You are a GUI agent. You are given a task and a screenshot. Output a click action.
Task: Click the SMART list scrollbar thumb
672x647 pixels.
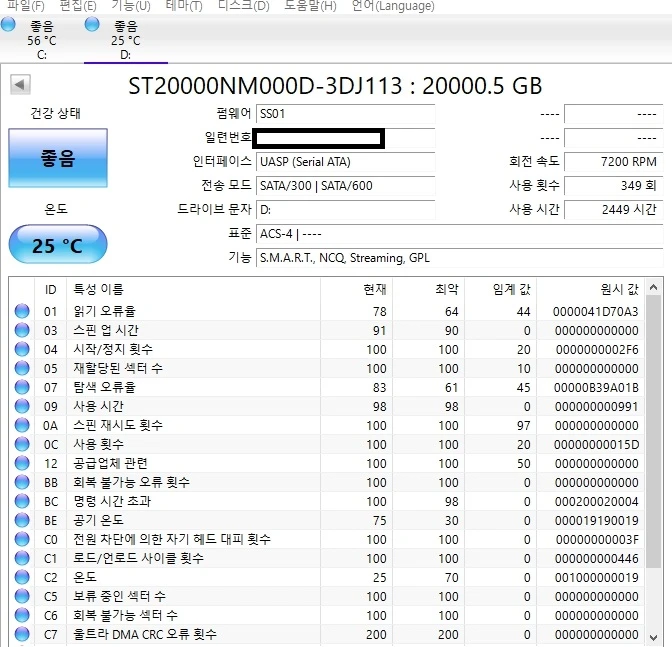(654, 432)
